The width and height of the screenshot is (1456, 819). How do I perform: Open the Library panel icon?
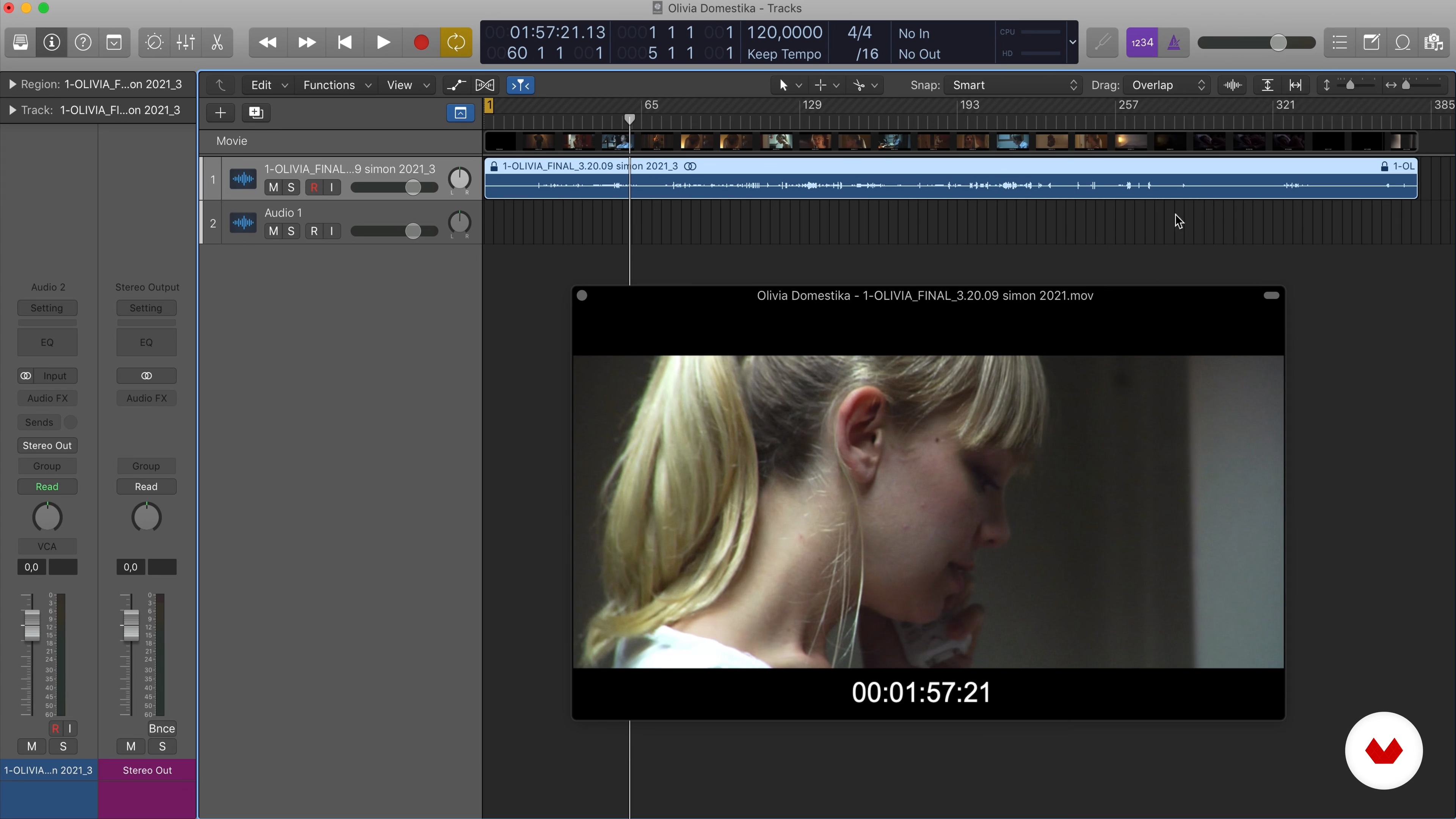tap(20, 42)
